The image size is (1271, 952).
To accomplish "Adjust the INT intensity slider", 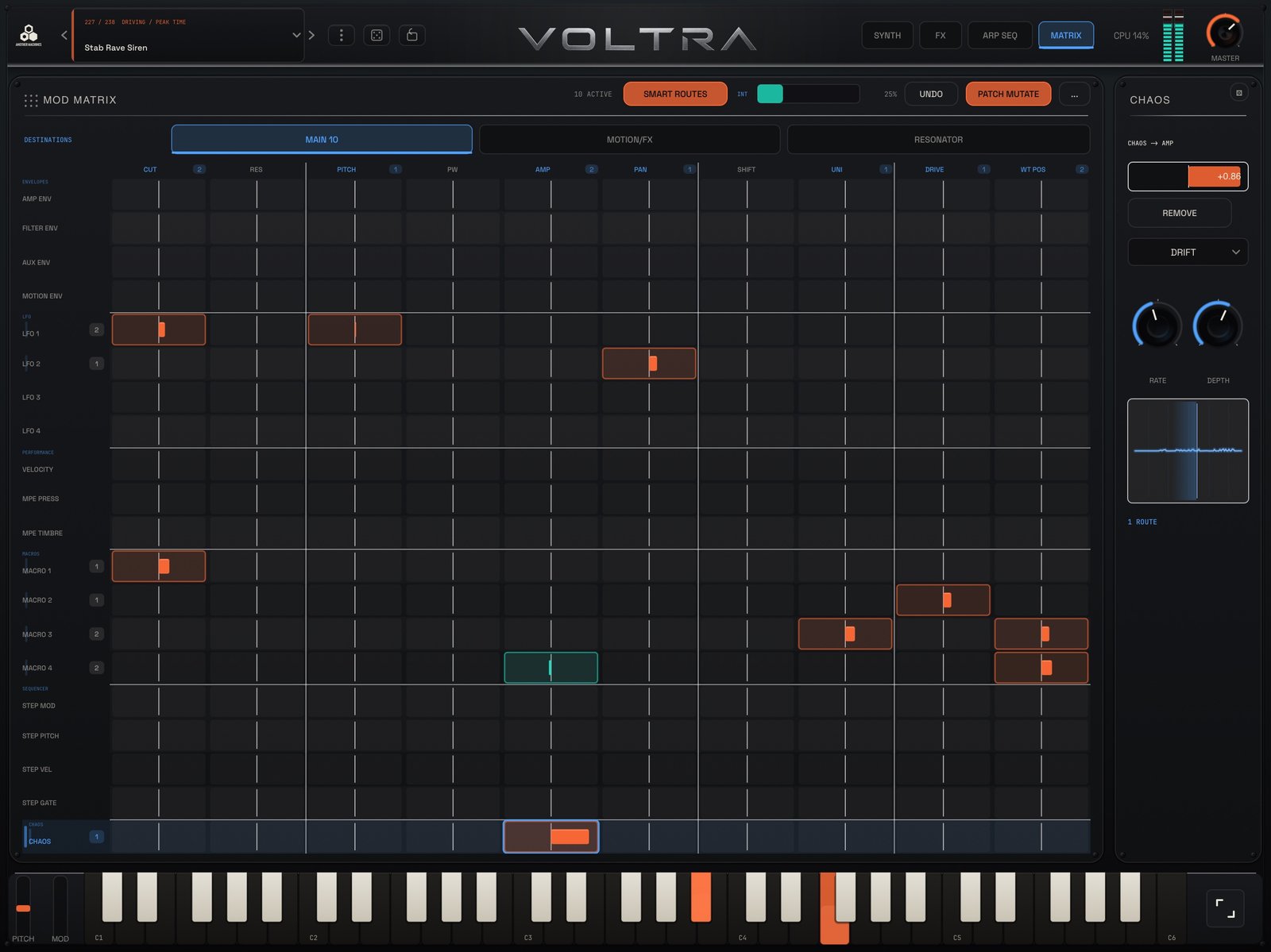I will coord(808,94).
